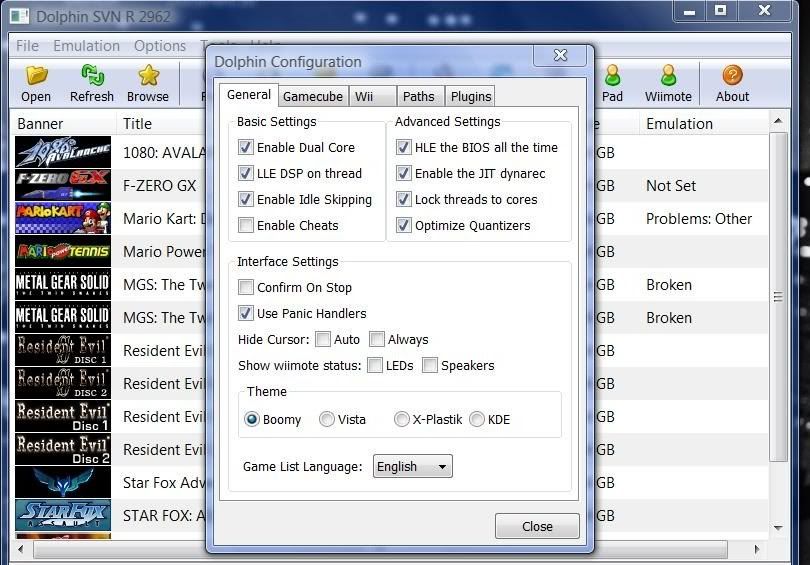
Task: Click the Open folder toolbar icon
Action: tap(36, 77)
